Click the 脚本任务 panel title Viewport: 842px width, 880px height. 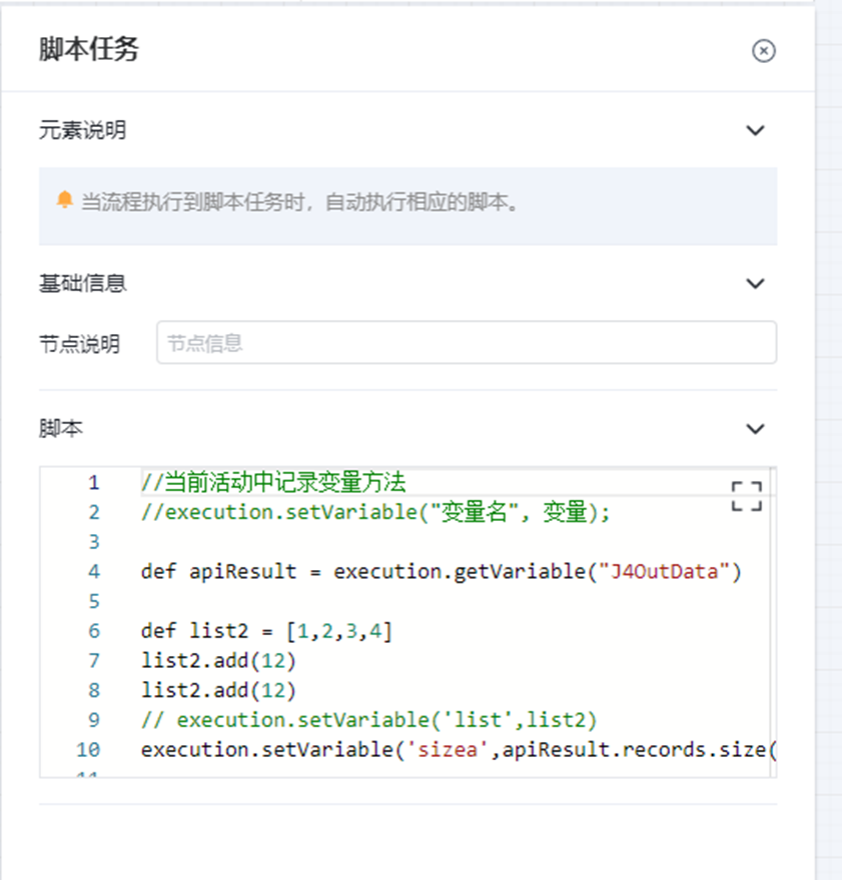(89, 49)
